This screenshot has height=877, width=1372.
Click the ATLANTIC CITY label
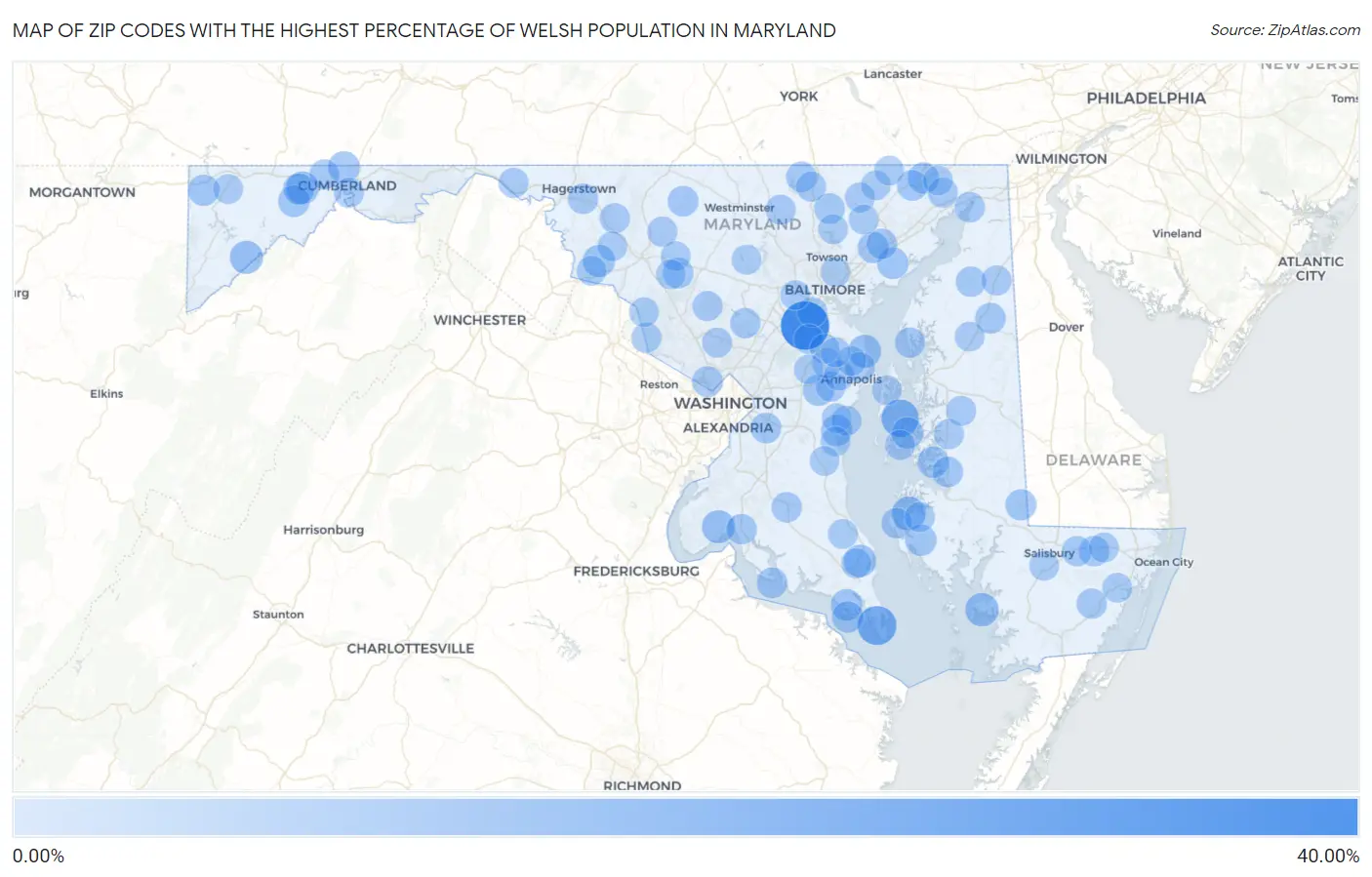(x=1311, y=268)
